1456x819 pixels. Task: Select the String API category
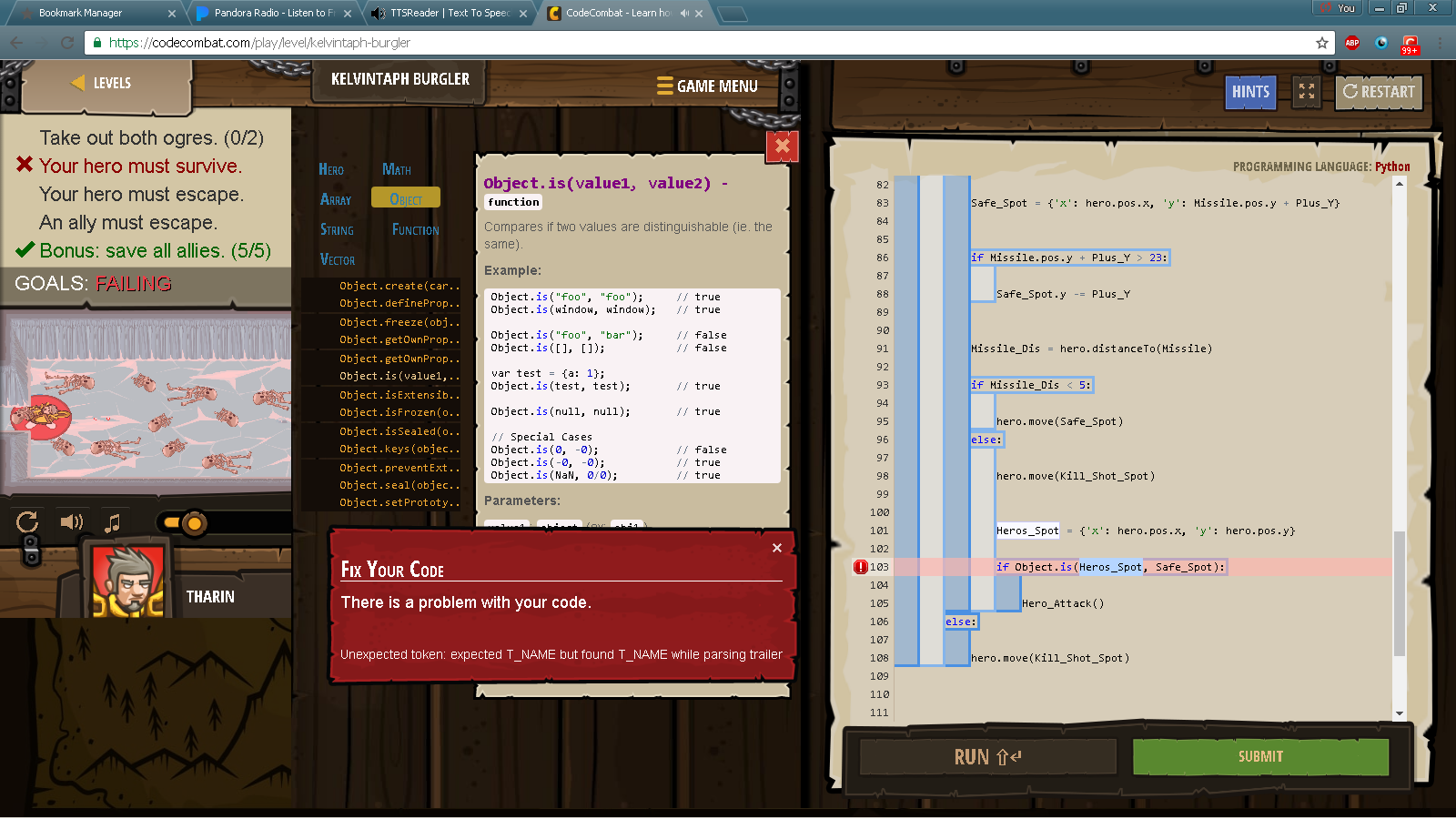pyautogui.click(x=337, y=230)
